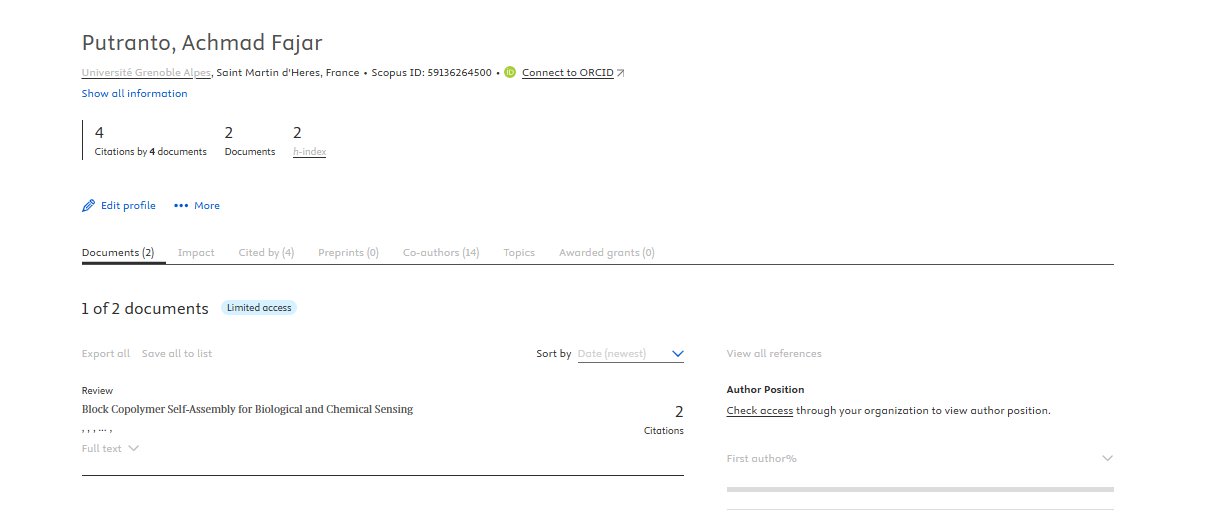Switch to the Impact tab
Image resolution: width=1214 pixels, height=531 pixels.
tap(196, 253)
